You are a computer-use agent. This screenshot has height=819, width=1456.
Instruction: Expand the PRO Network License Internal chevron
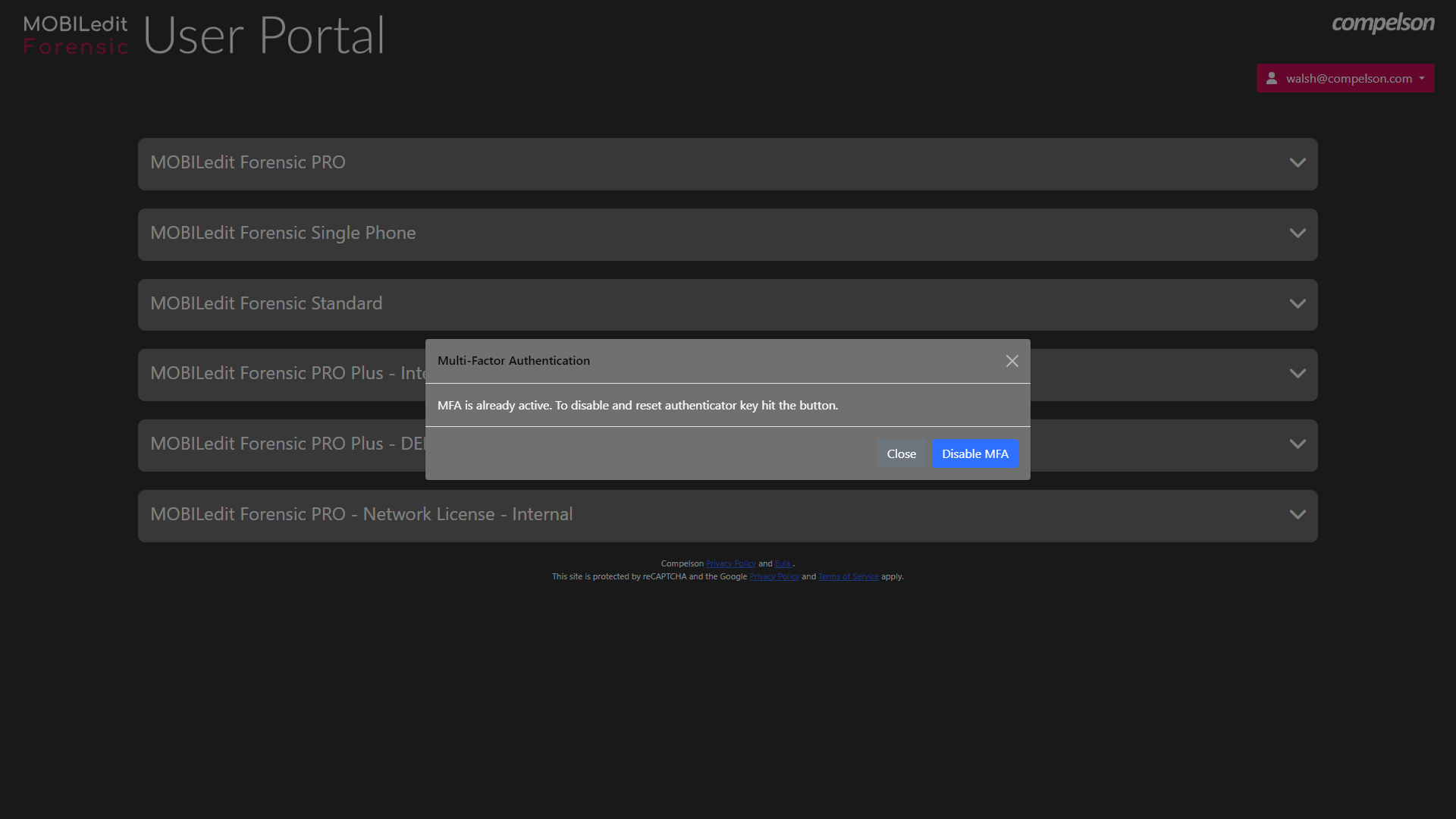(x=1298, y=515)
